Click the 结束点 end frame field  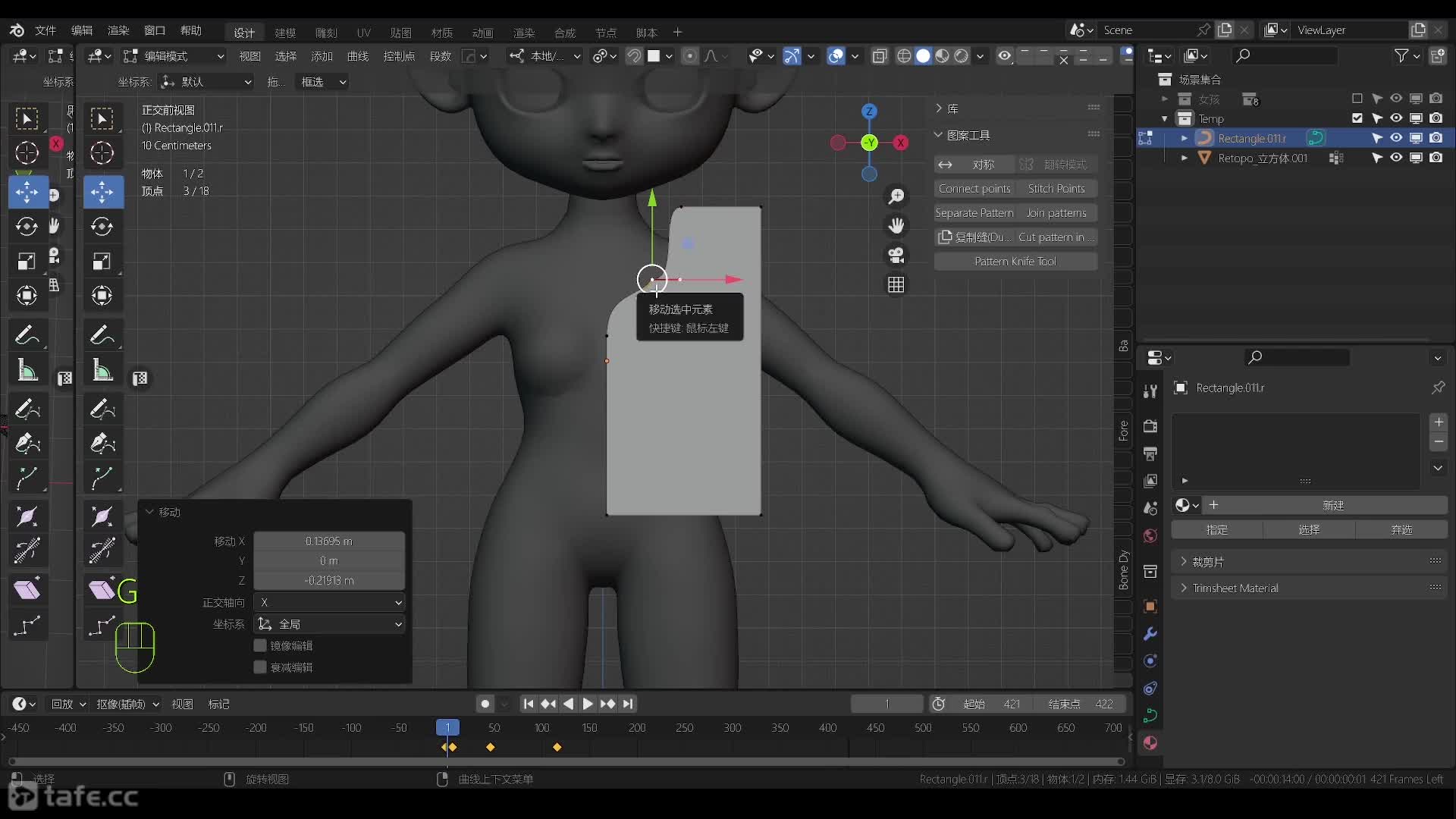pos(1081,704)
